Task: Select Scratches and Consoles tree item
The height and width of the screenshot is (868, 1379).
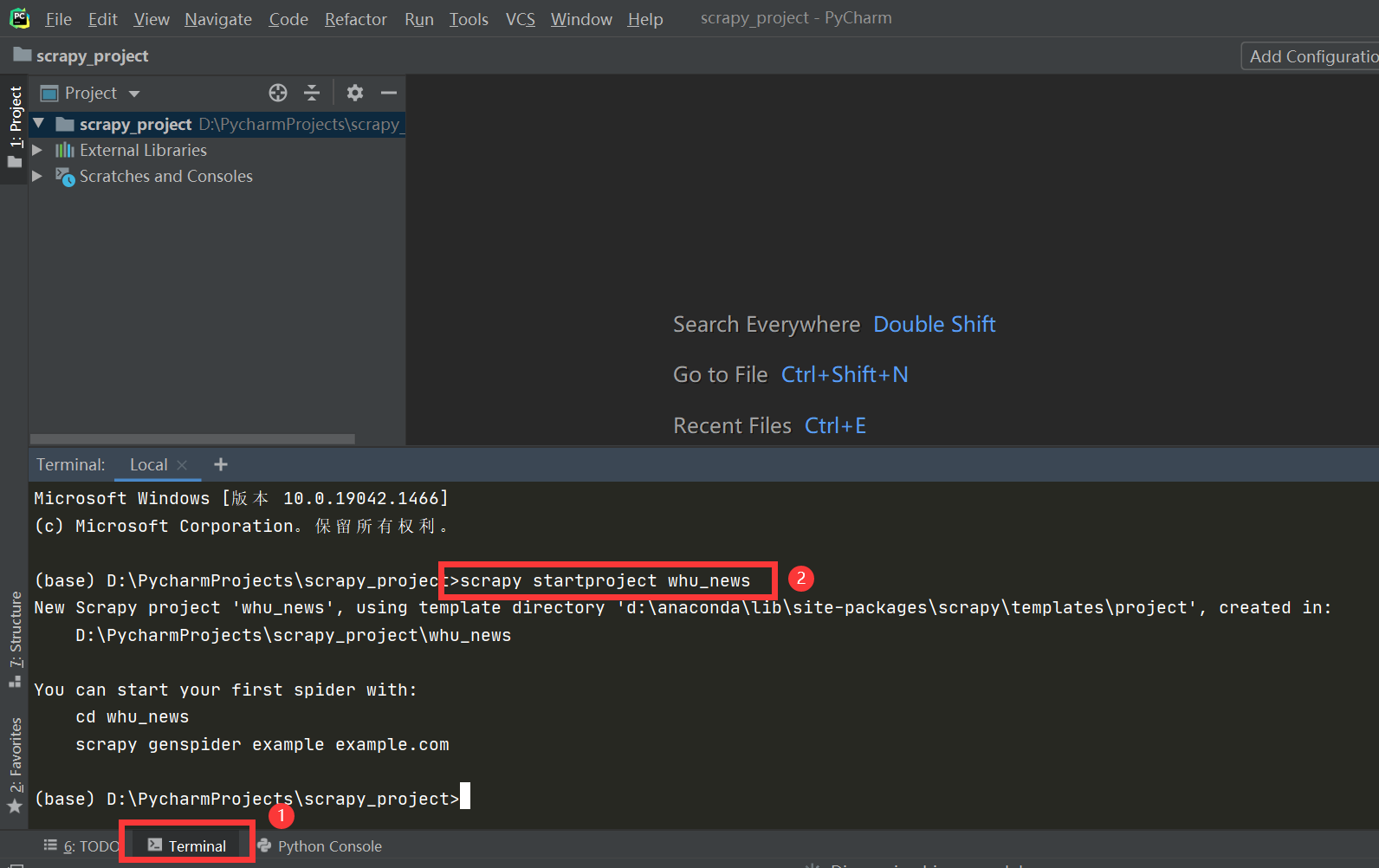Action: 166,176
